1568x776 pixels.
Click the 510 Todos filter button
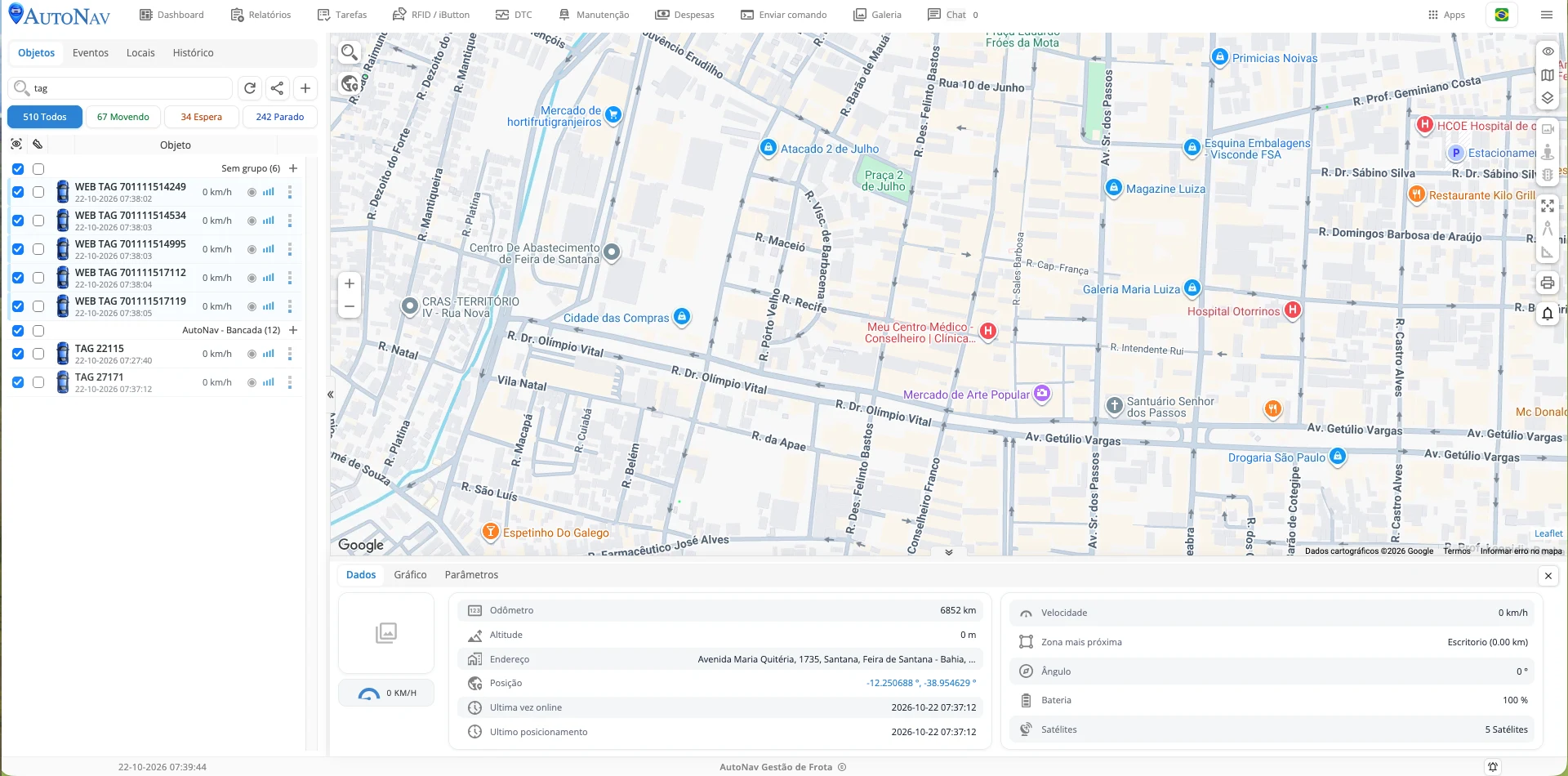45,117
